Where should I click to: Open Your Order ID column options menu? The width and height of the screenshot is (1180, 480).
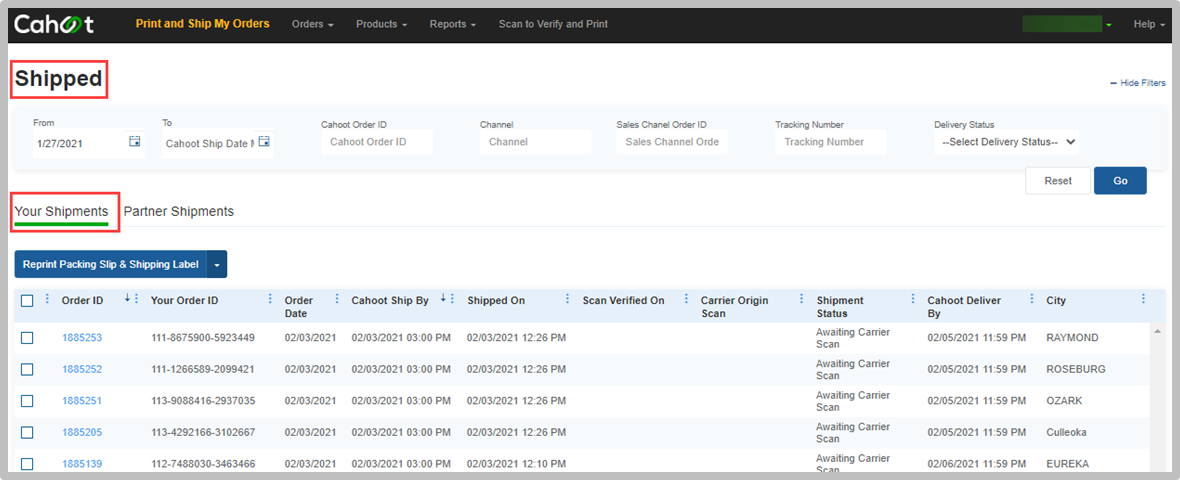(x=270, y=299)
